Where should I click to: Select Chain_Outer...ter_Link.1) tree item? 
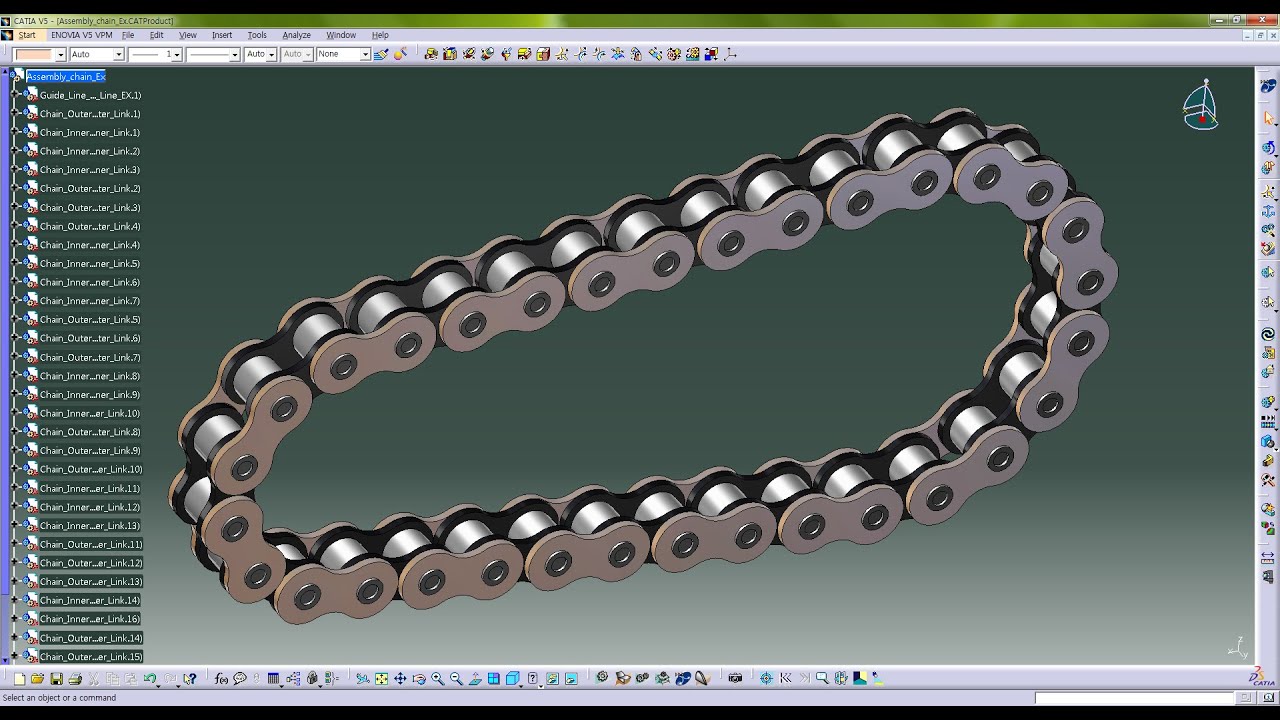pyautogui.click(x=90, y=114)
